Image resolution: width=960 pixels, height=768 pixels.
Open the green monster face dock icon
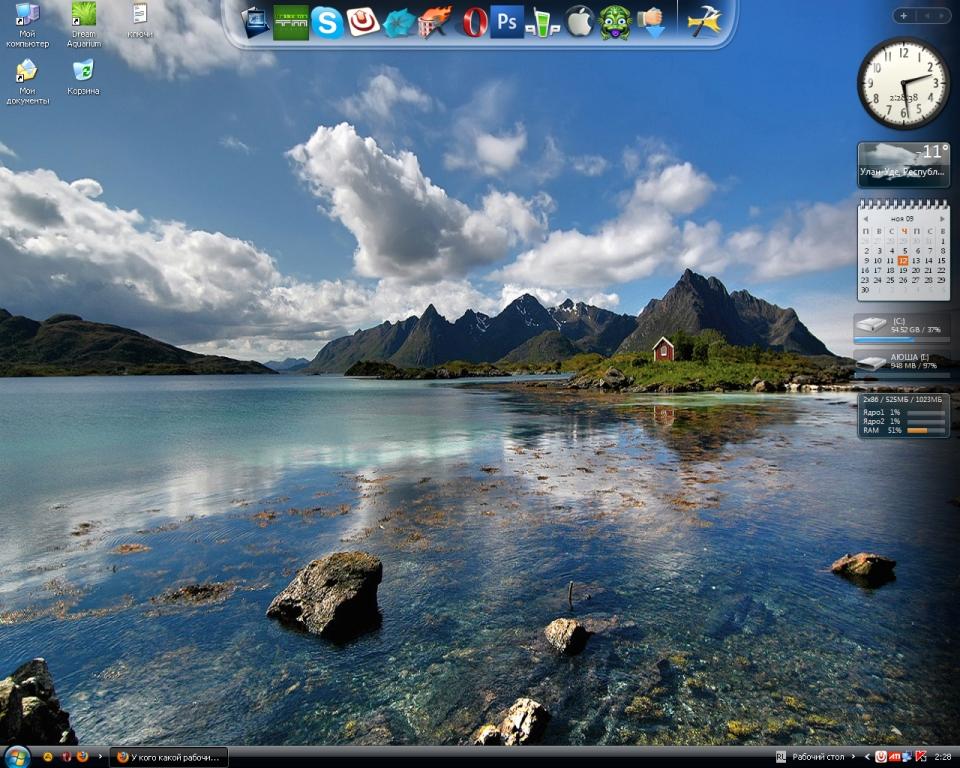click(615, 21)
